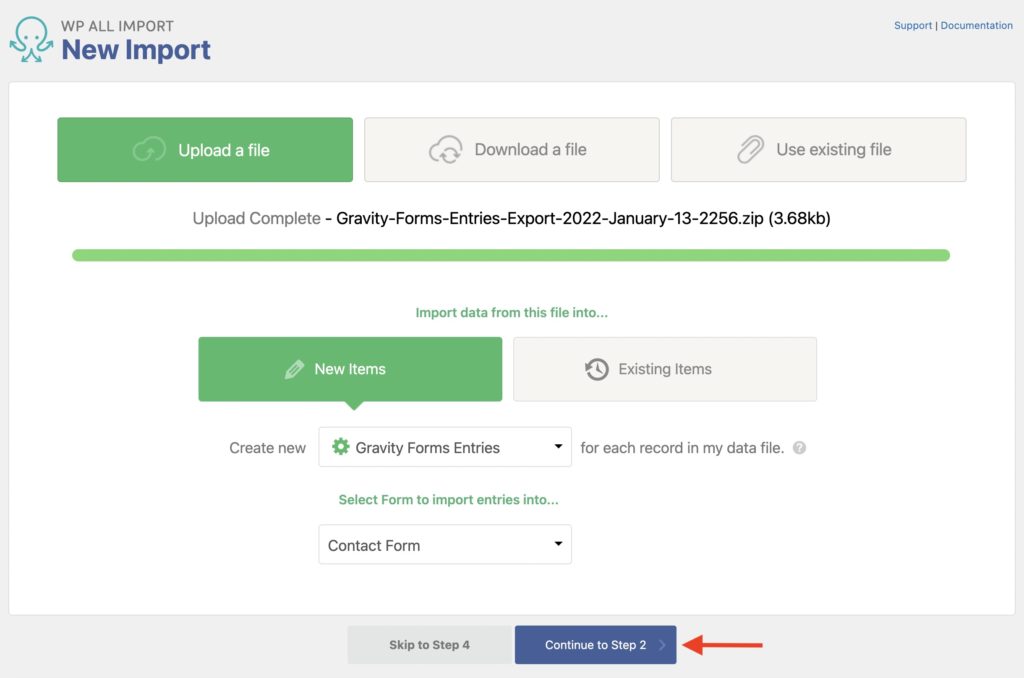1024x678 pixels.
Task: Switch import mode to Existing Items
Action: coord(665,369)
